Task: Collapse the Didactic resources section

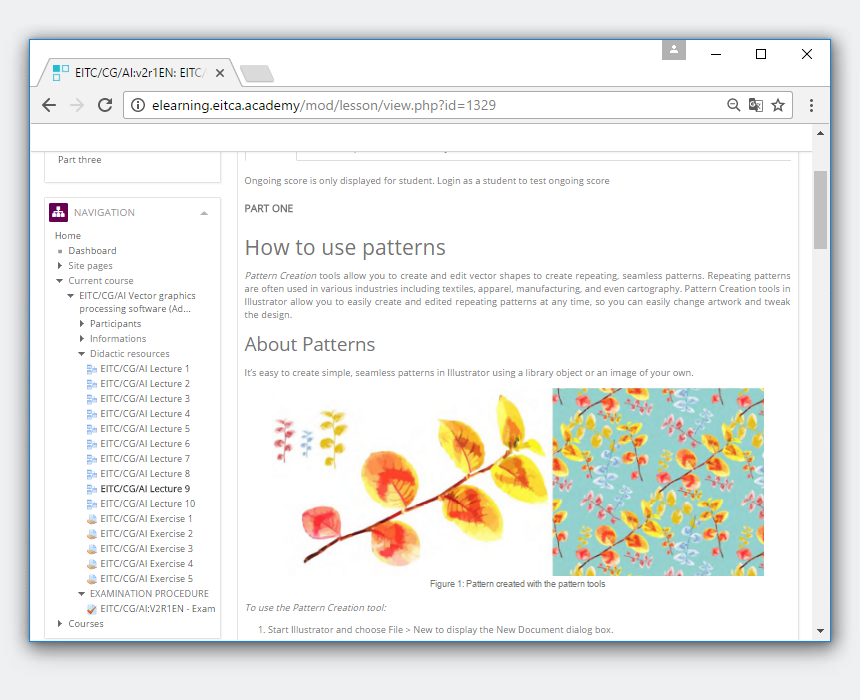Action: pos(82,354)
